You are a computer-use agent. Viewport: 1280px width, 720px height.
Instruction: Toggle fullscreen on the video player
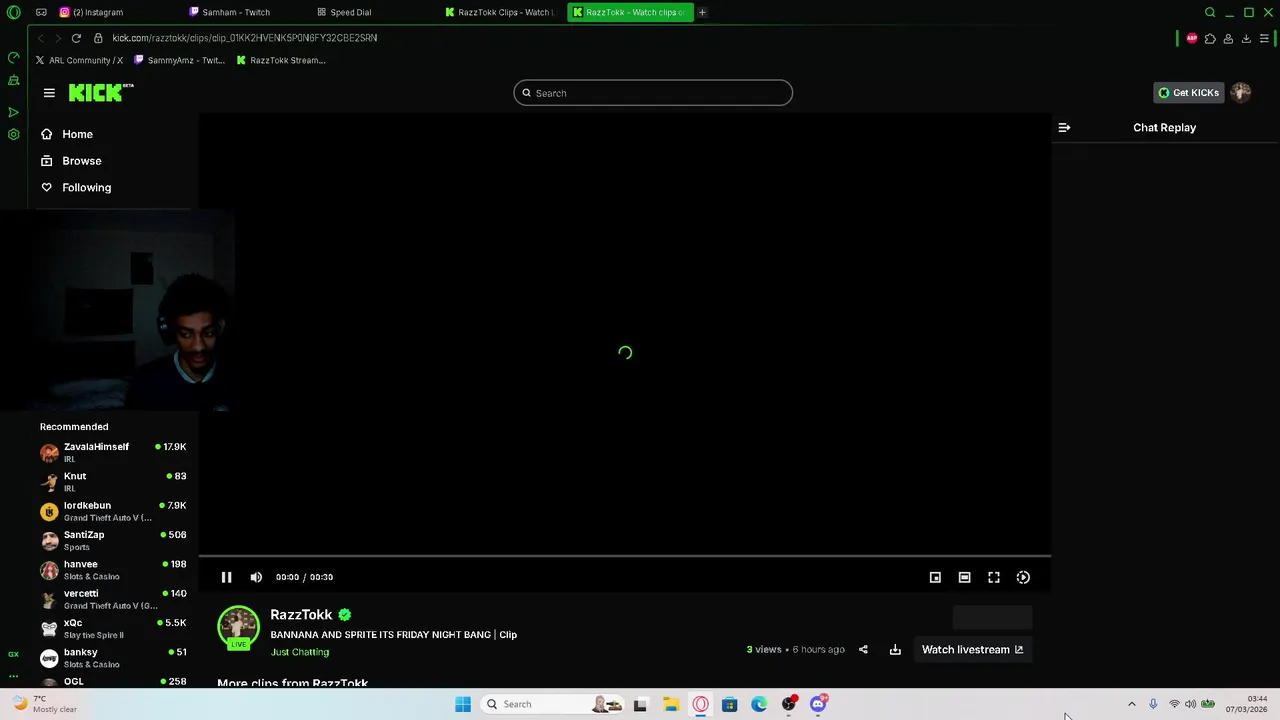[x=994, y=577]
